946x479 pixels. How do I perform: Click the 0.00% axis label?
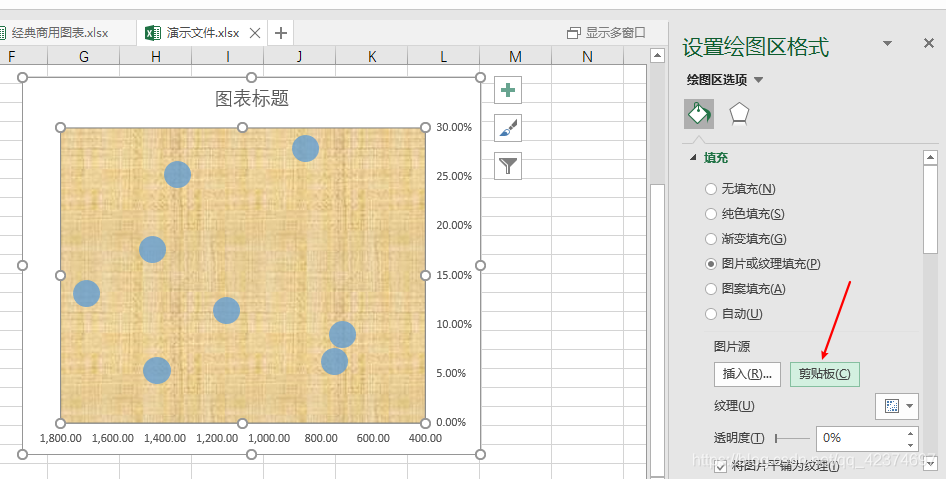click(x=451, y=422)
